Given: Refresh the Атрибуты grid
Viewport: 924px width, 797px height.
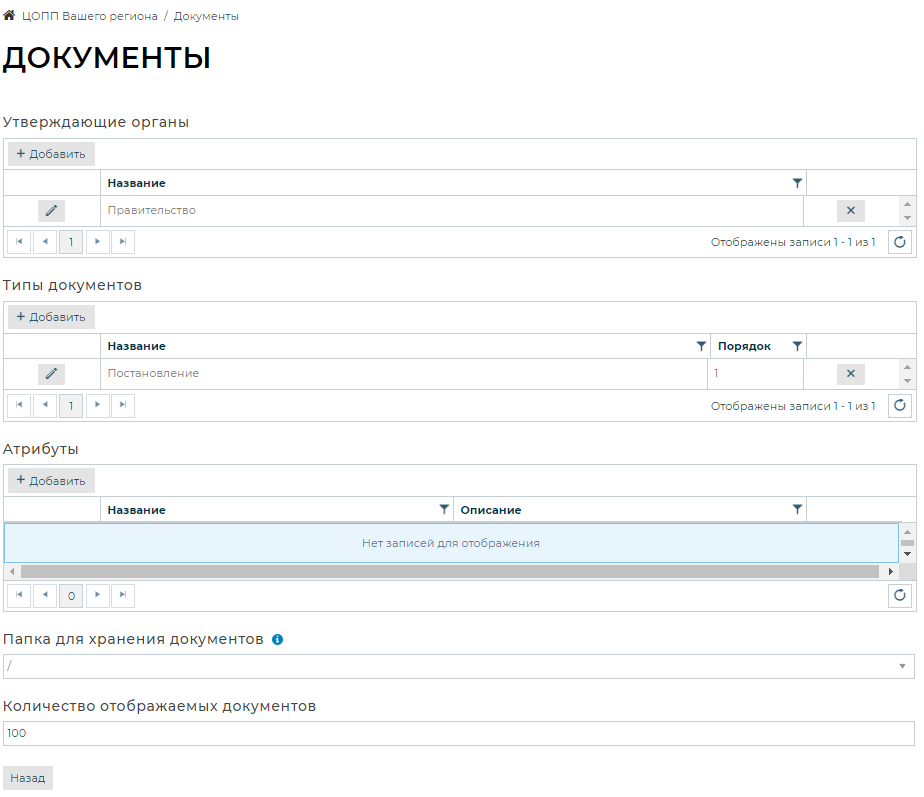Looking at the screenshot, I should (899, 596).
